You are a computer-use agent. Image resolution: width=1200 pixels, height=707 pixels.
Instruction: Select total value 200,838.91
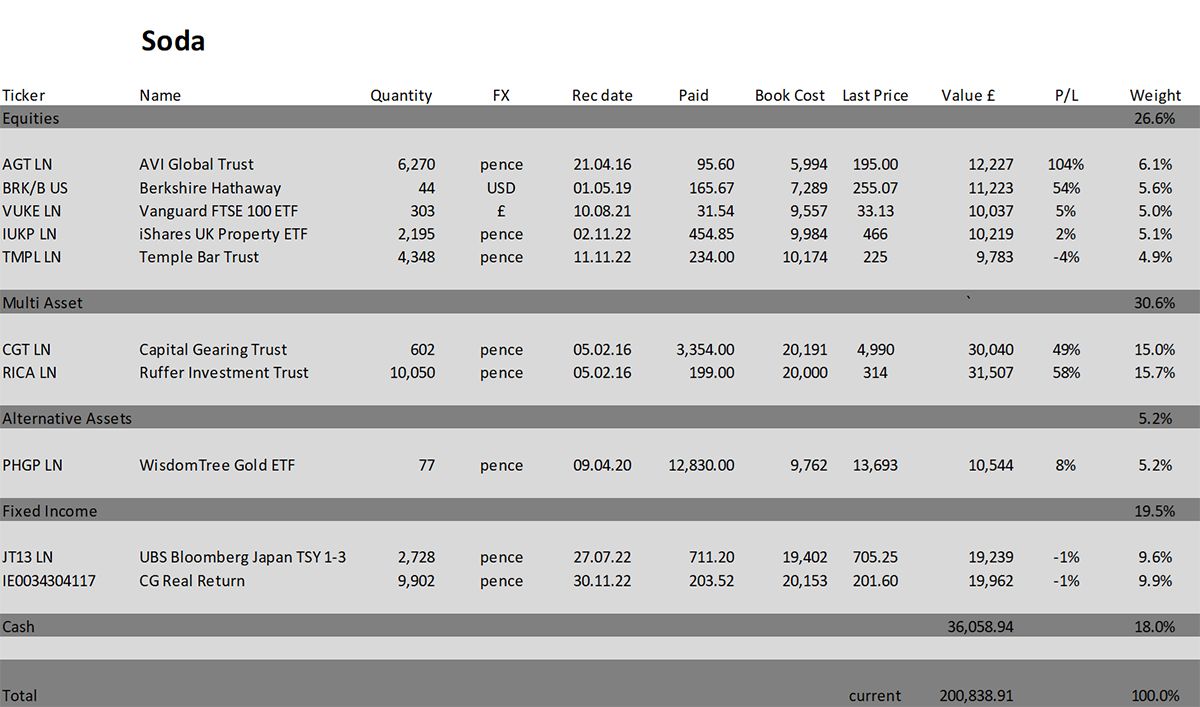(977, 695)
